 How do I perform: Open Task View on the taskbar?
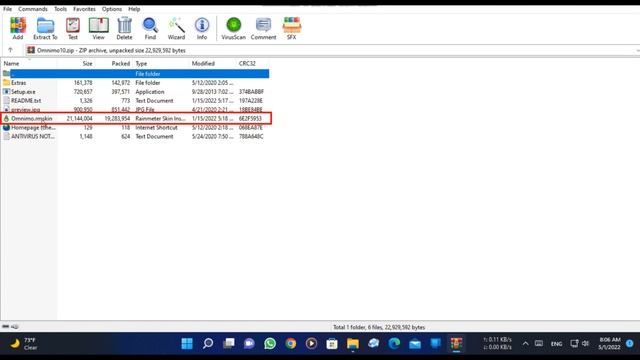[229, 344]
